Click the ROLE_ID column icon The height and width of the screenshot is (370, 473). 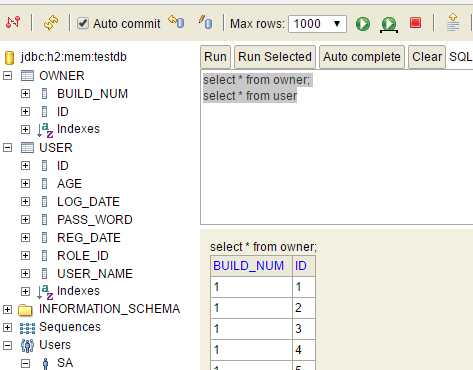[44, 256]
